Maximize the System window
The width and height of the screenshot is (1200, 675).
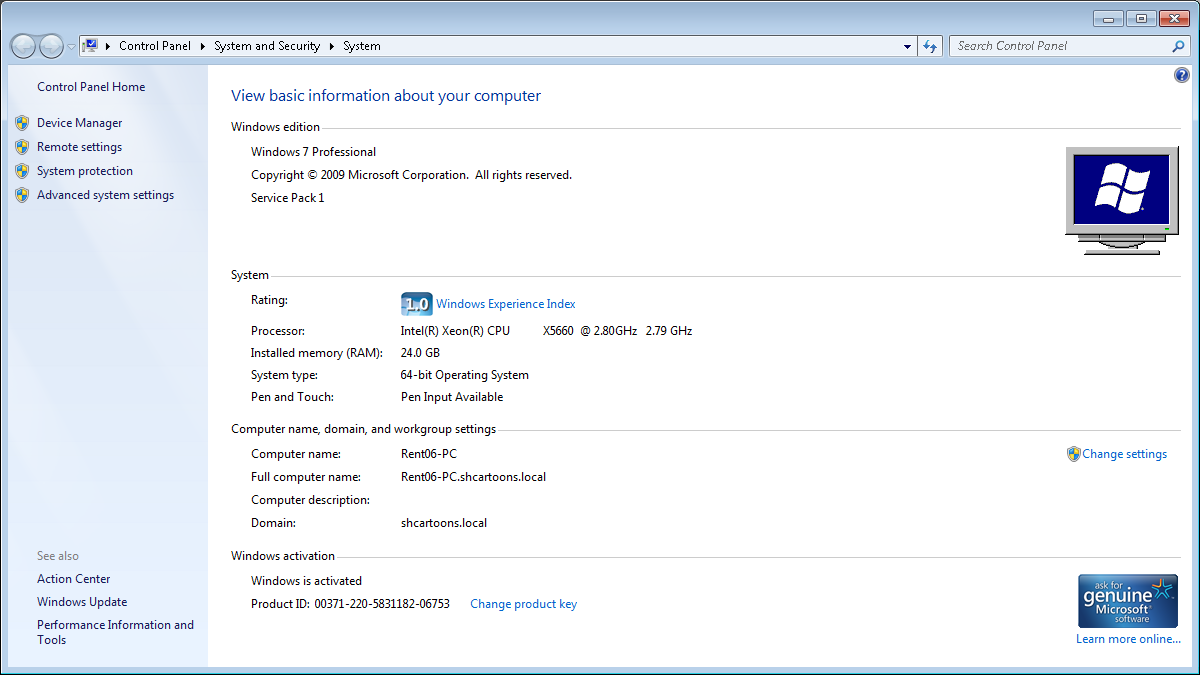click(x=1141, y=18)
